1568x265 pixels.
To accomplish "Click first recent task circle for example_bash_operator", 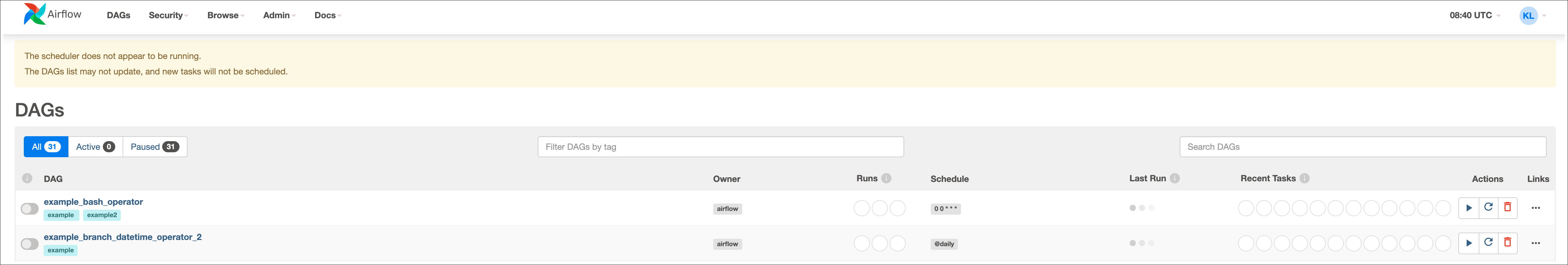I will (1246, 208).
